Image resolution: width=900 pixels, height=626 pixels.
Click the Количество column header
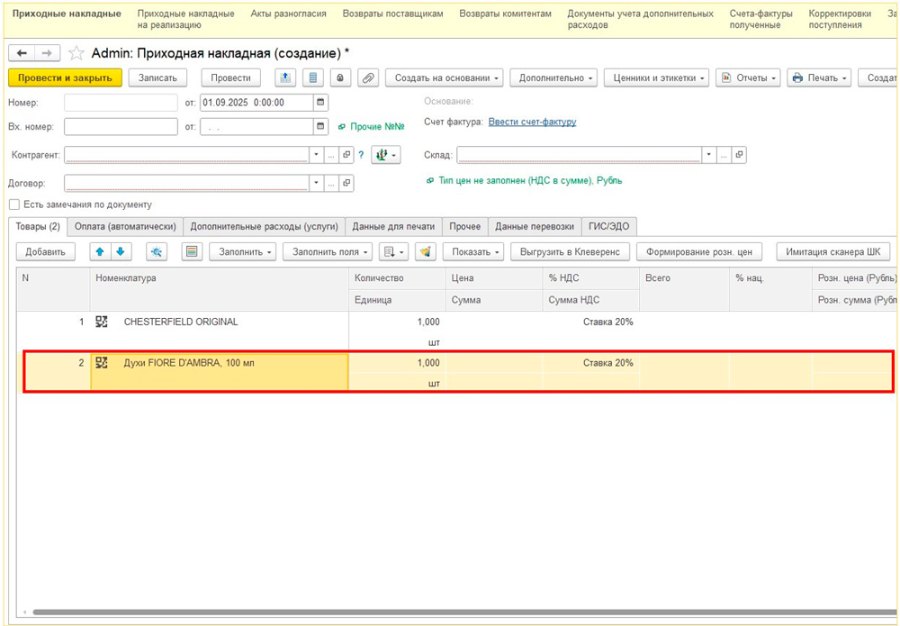tap(397, 278)
